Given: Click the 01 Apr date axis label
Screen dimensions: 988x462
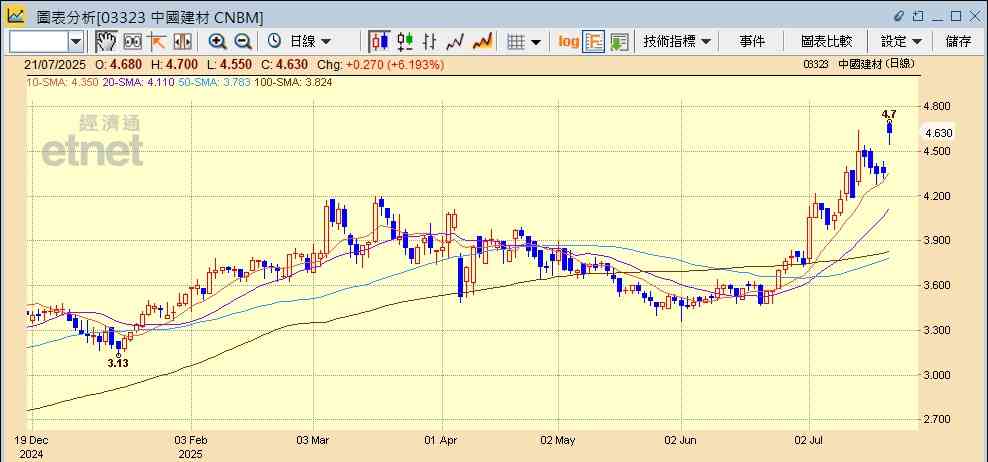Looking at the screenshot, I should point(442,441).
